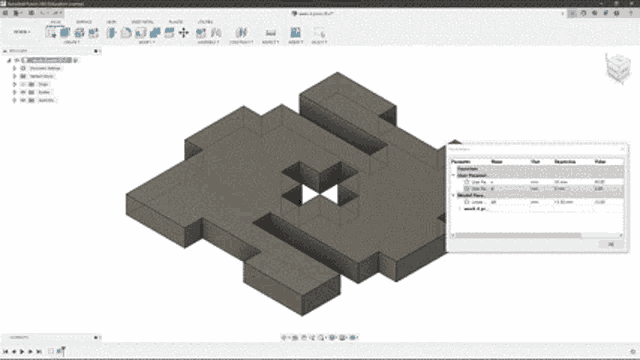640x360 pixels.
Task: Expand the Sketches folder
Action: (14, 100)
